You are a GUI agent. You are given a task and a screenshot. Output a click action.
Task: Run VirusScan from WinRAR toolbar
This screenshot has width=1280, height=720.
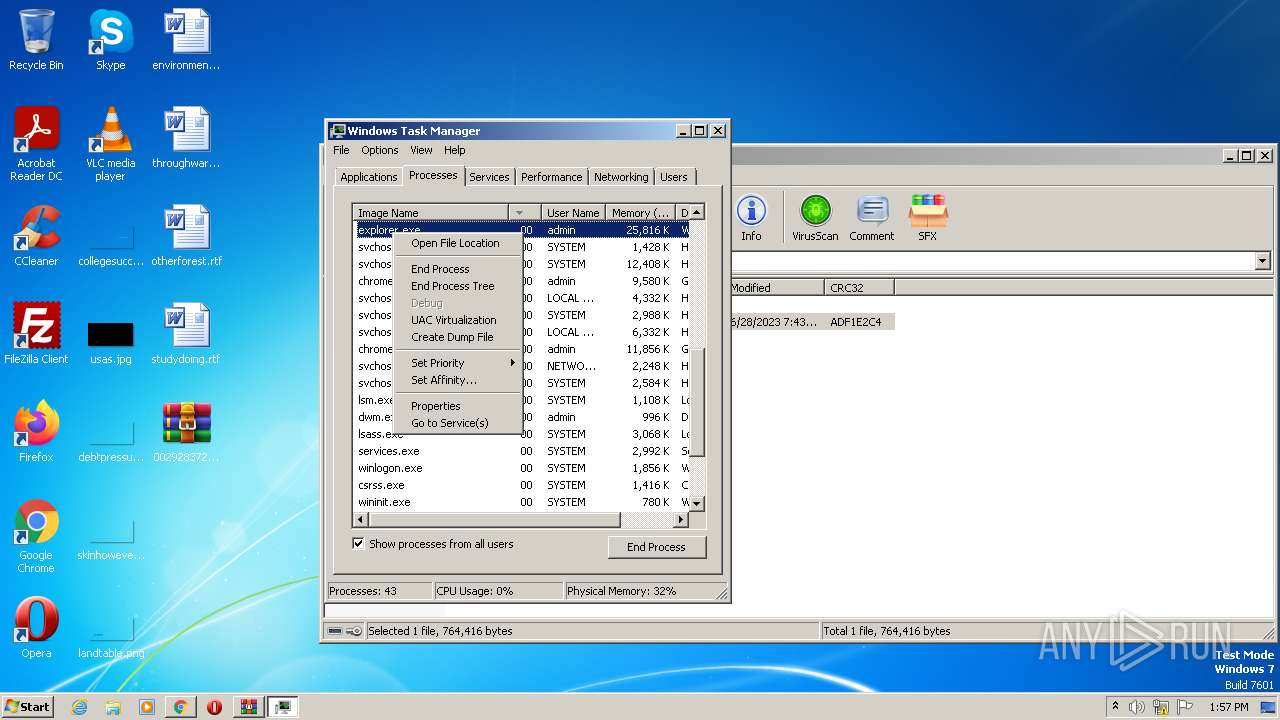[815, 219]
